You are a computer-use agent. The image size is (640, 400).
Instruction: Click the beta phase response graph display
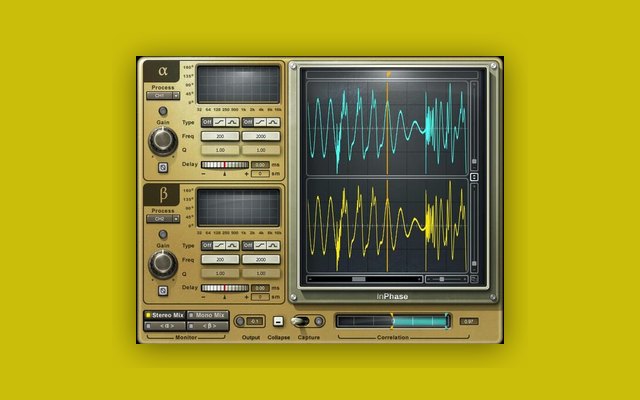pos(238,207)
